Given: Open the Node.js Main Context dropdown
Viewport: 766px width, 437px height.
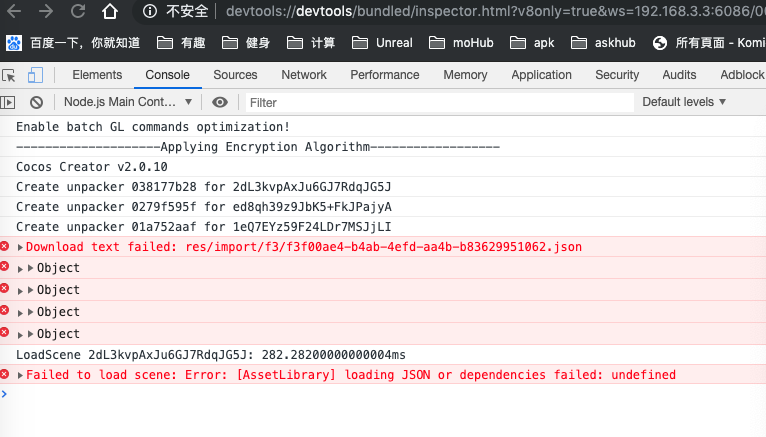Looking at the screenshot, I should (127, 102).
